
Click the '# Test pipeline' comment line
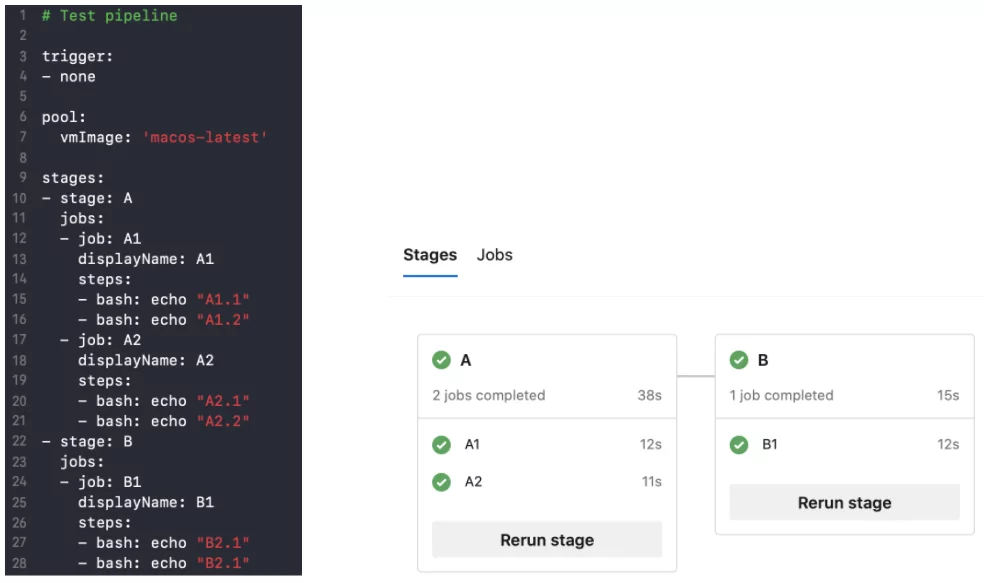point(109,16)
